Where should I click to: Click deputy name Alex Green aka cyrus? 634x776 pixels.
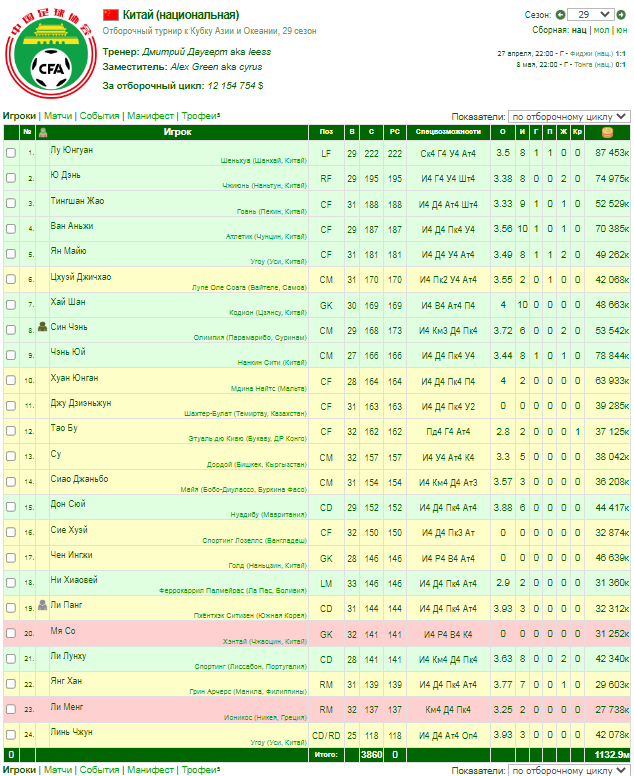(216, 67)
